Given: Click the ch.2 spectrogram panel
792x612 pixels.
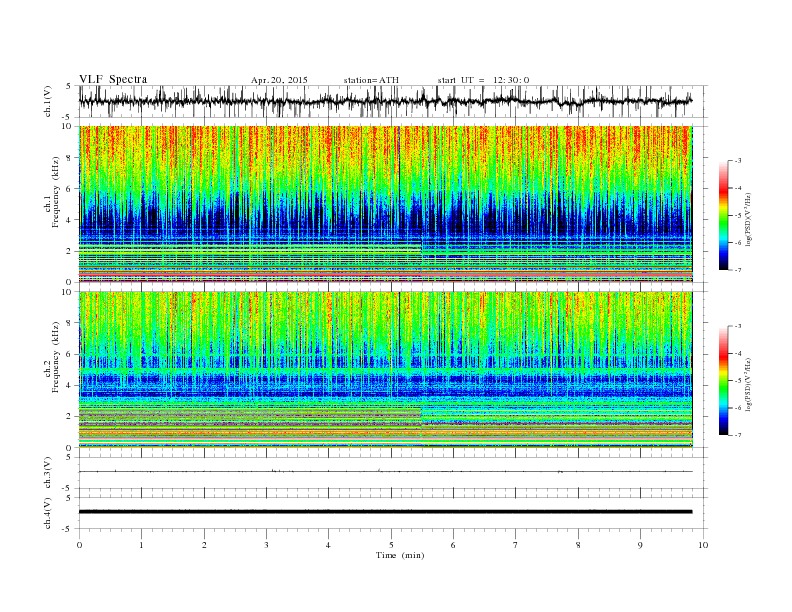Looking at the screenshot, I should (386, 370).
